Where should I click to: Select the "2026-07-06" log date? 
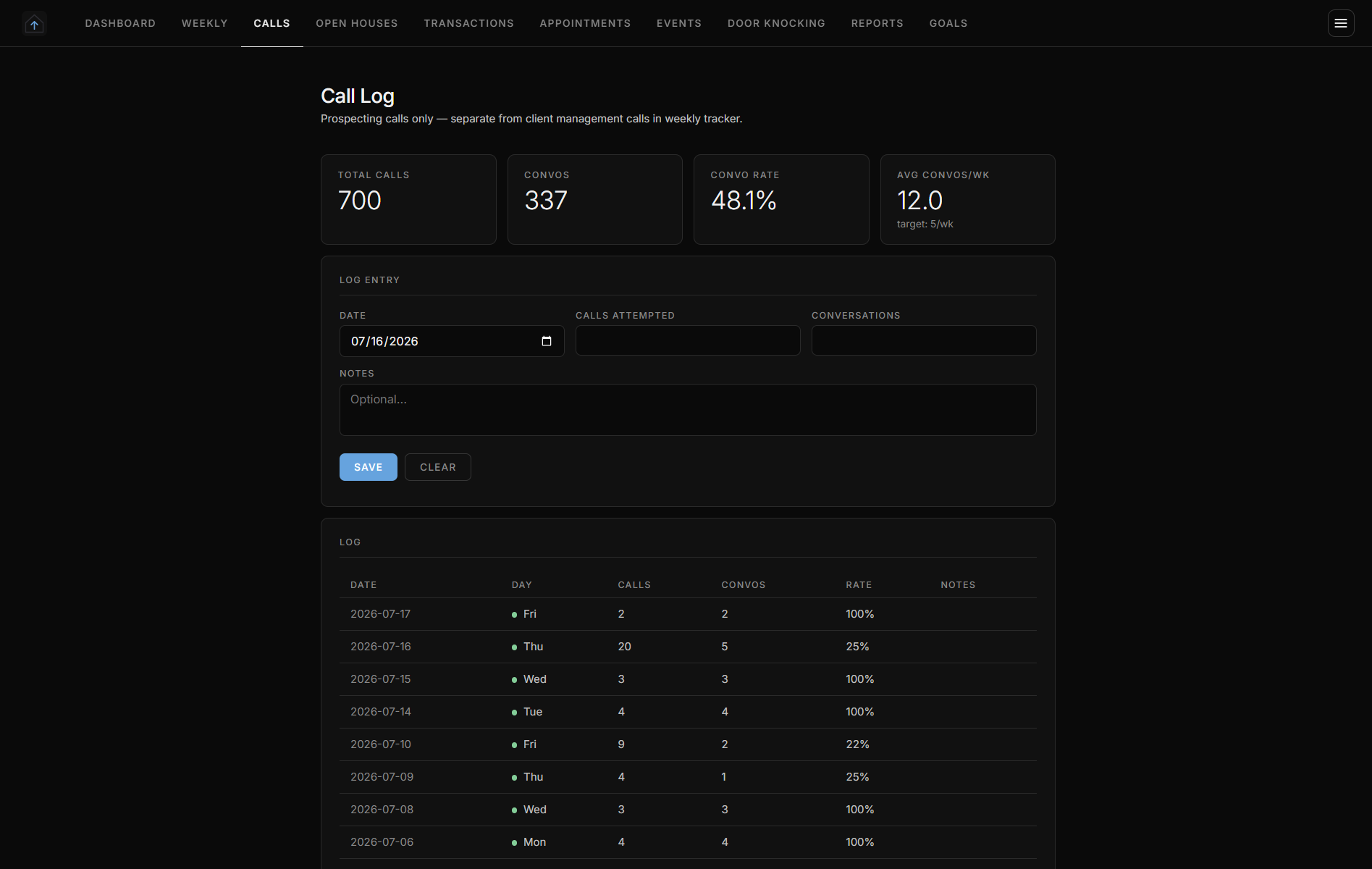click(x=382, y=842)
